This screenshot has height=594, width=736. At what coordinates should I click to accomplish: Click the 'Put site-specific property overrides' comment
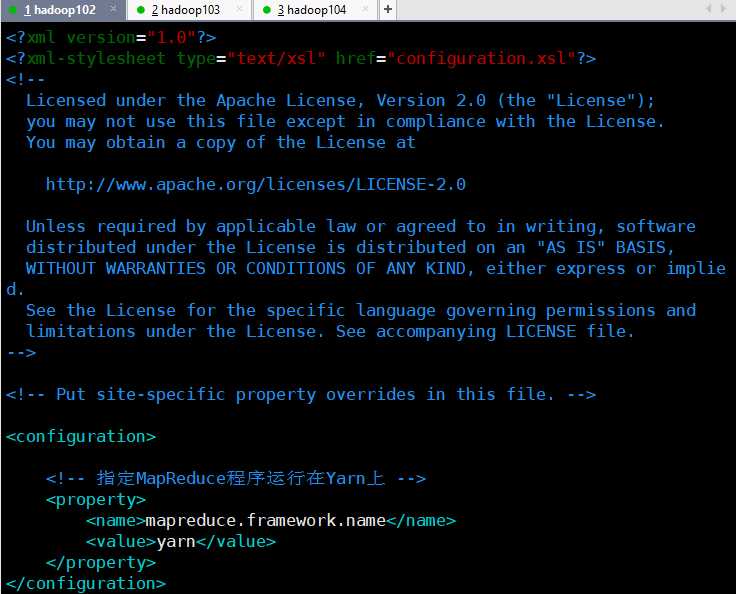(x=301, y=394)
